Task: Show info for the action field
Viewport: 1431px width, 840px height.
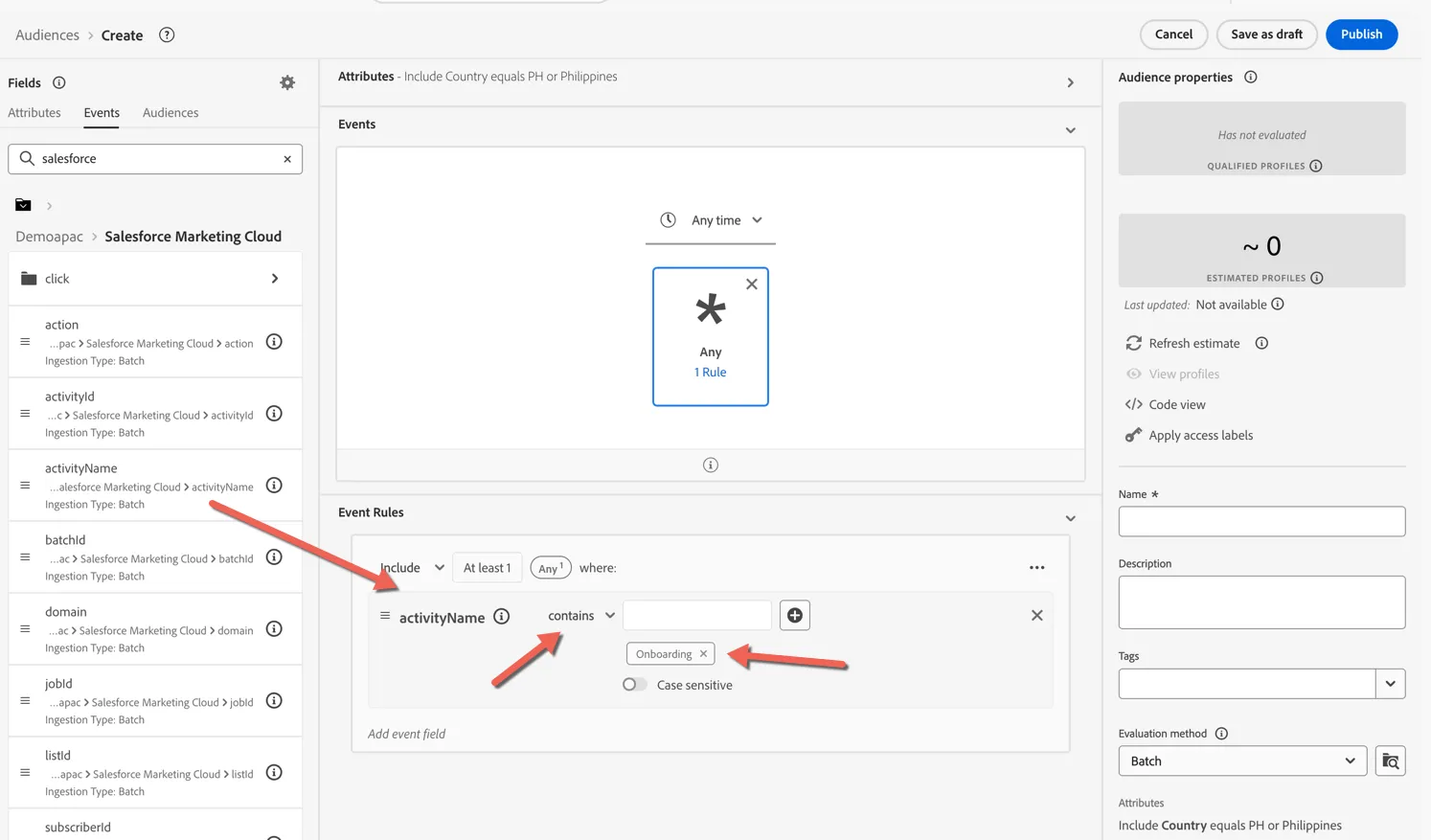Action: [274, 342]
